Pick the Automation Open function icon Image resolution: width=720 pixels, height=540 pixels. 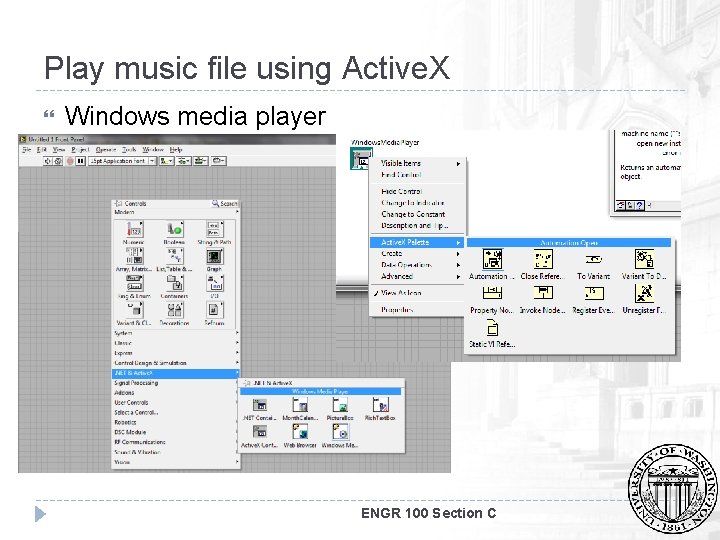coord(492,259)
